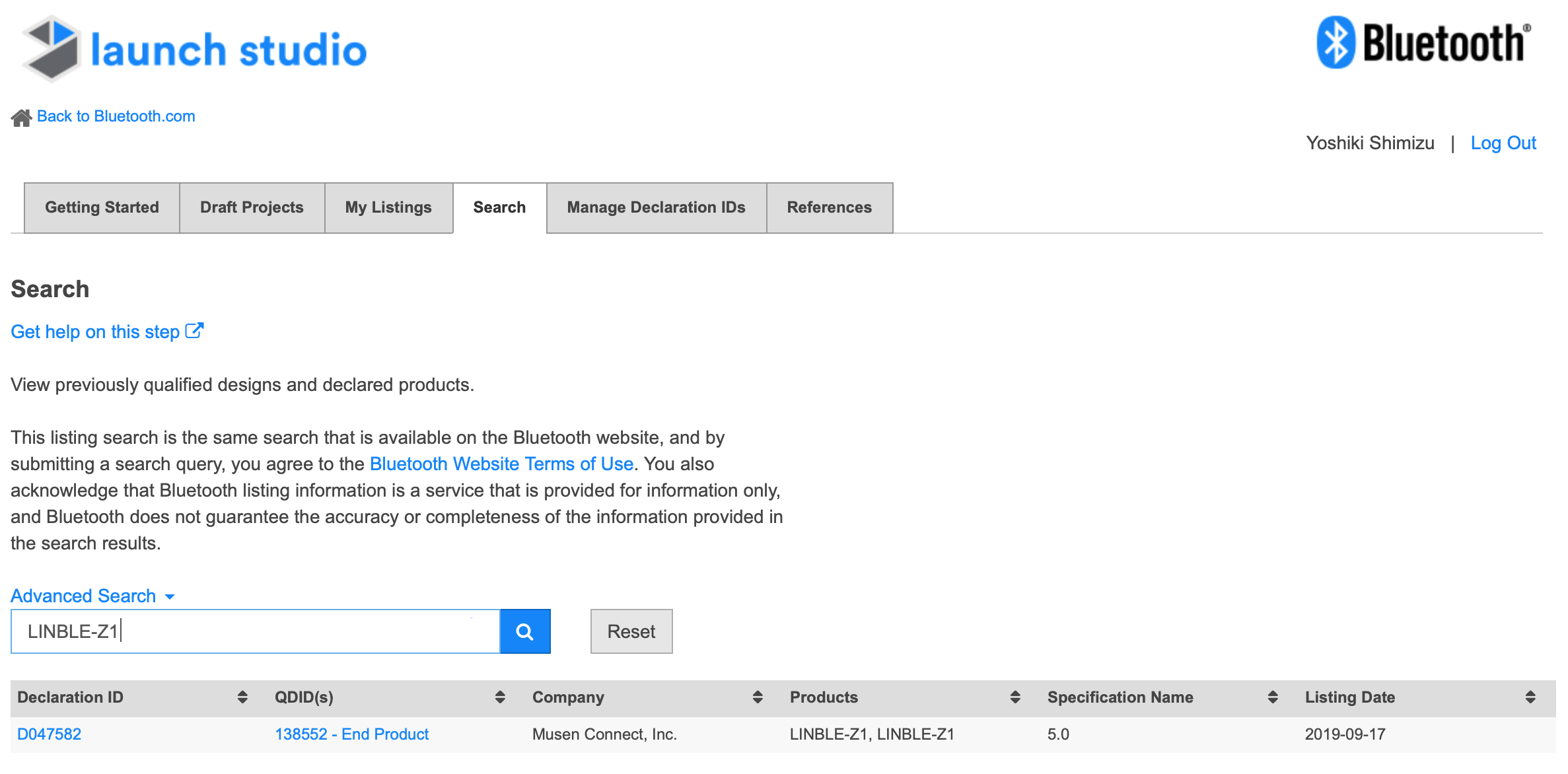Sort results by QDID(s) sort arrows

pyautogui.click(x=500, y=697)
